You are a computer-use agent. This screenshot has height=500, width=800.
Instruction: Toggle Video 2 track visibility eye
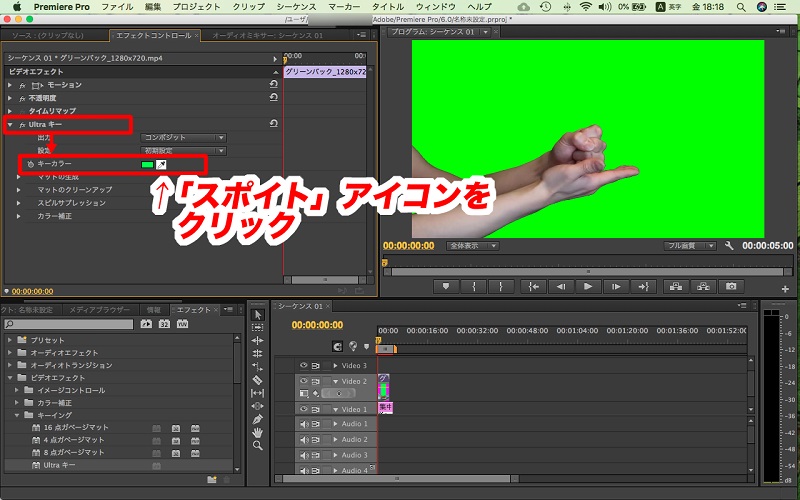[304, 381]
